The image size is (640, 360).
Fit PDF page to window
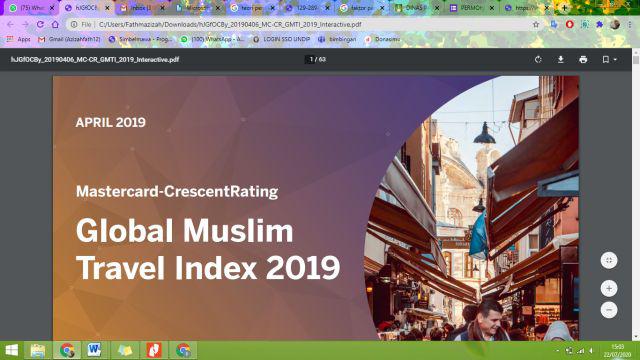coord(609,260)
